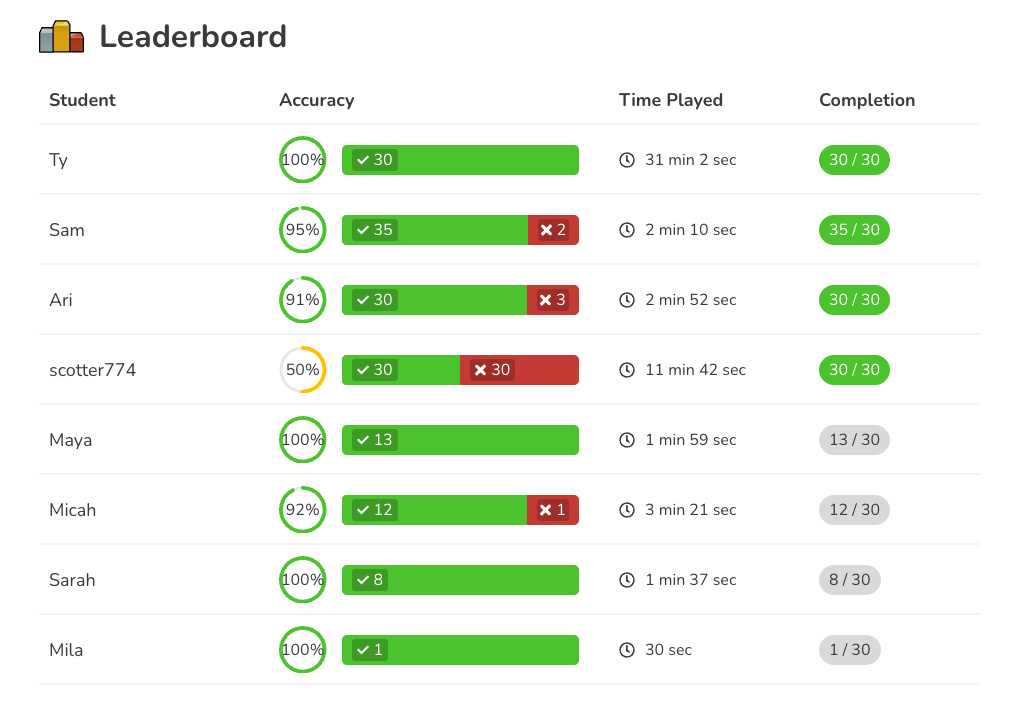Select the checkmark icon in Mila's progress bar
Screen dimensions: 1020x710
click(x=362, y=649)
